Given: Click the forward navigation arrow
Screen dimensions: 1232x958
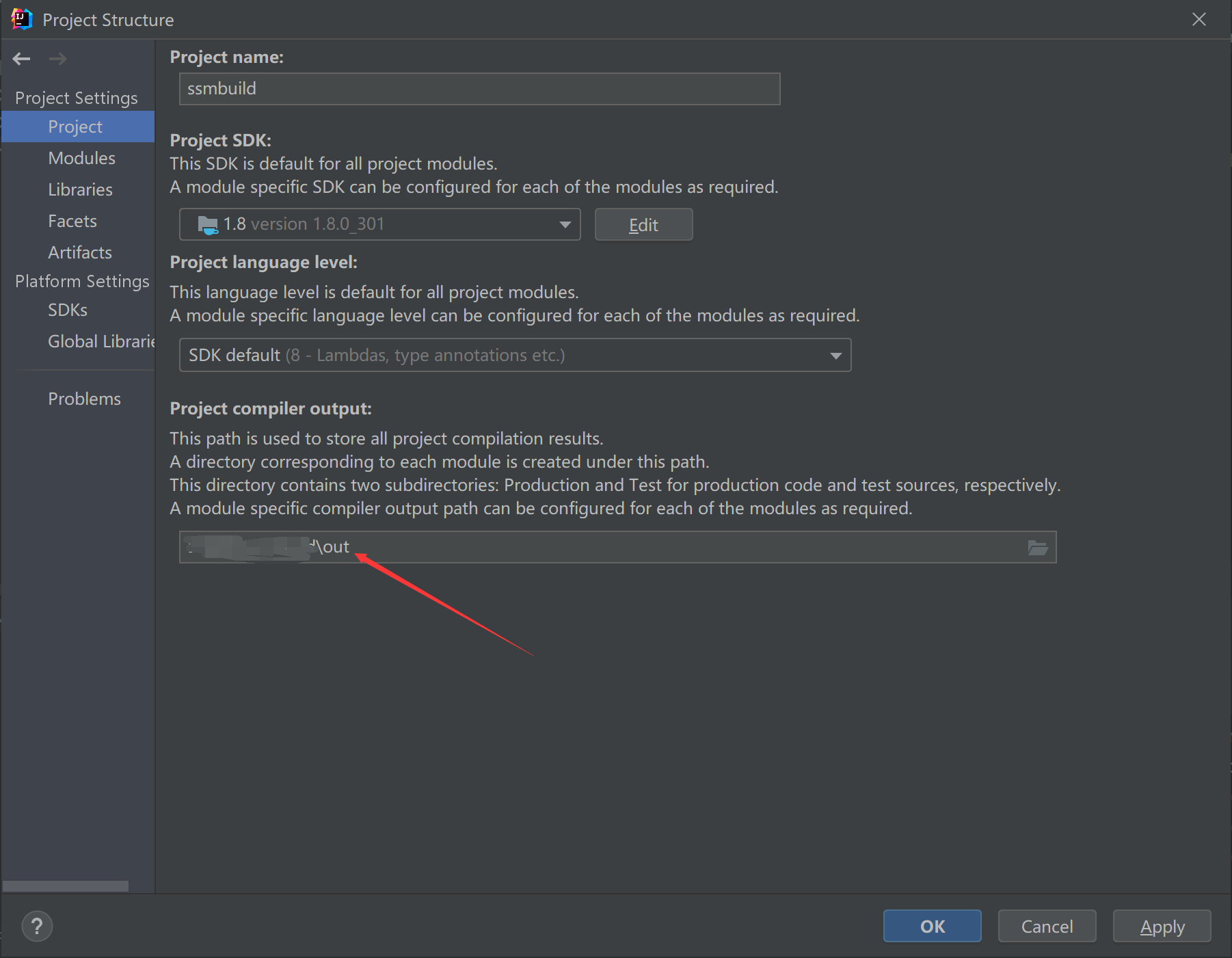Looking at the screenshot, I should pos(58,59).
